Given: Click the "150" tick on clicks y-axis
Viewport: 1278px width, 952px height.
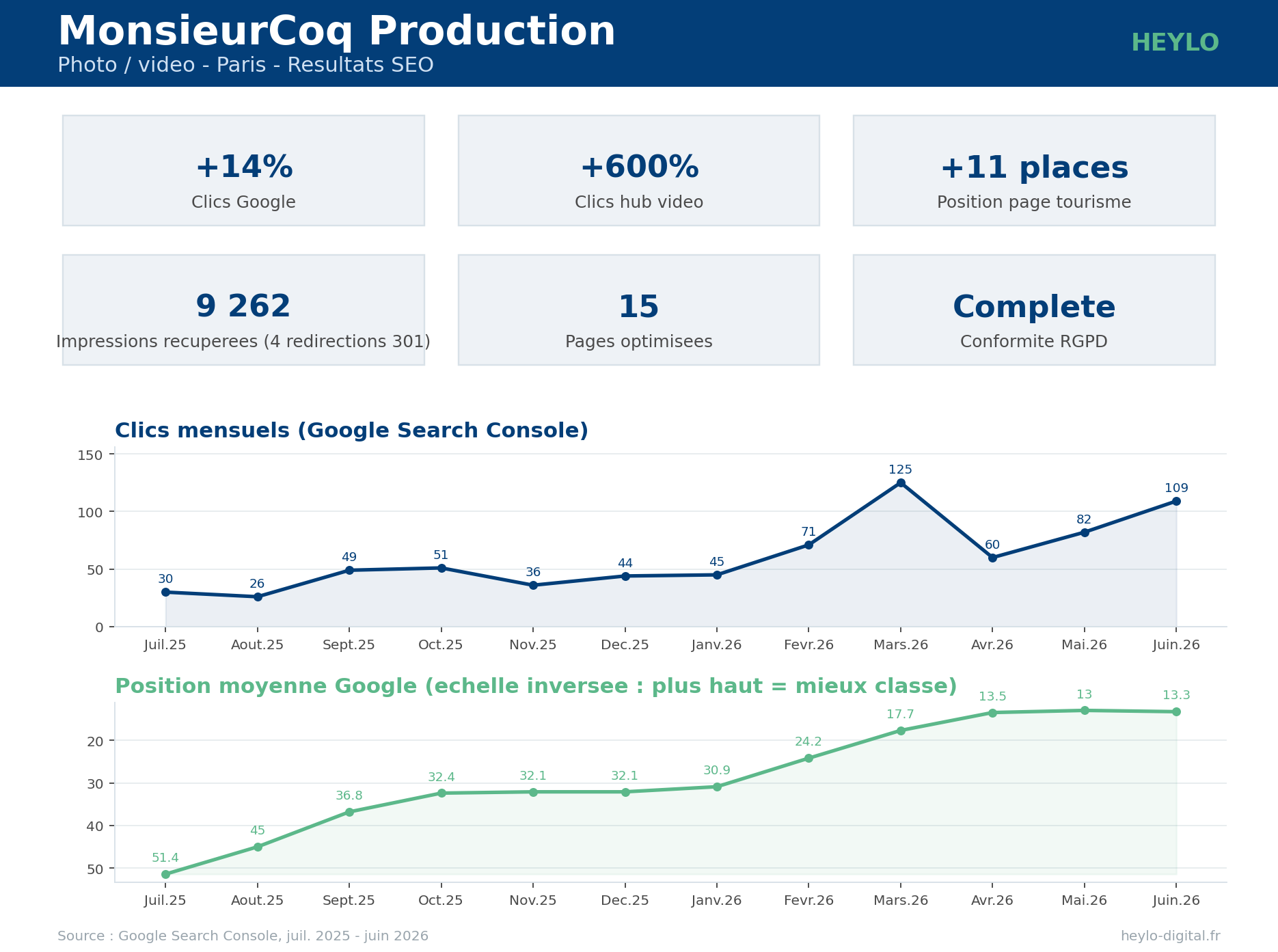Looking at the screenshot, I should tap(90, 455).
